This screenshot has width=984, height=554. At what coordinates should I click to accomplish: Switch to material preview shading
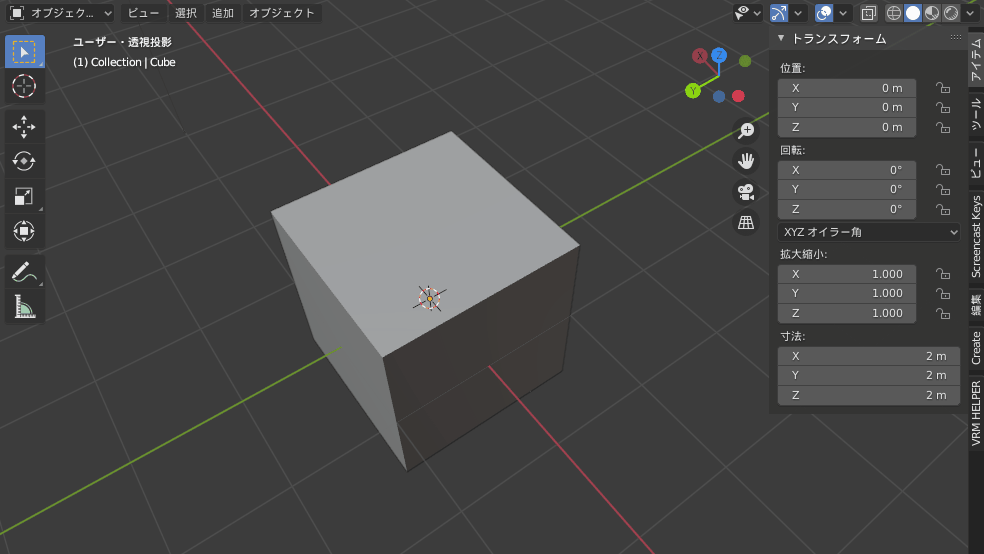tap(932, 13)
